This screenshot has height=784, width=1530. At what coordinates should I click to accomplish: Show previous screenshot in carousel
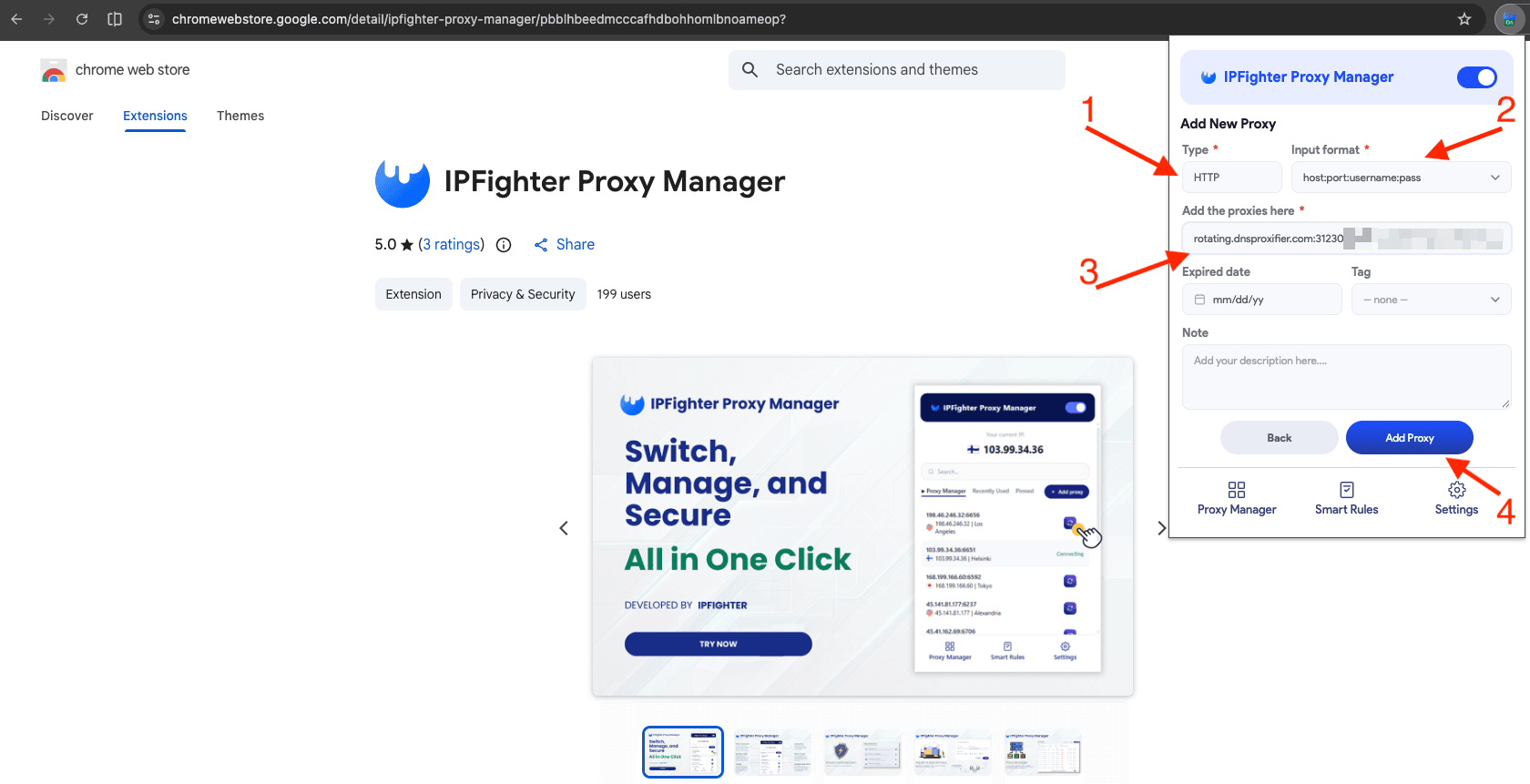click(x=564, y=528)
